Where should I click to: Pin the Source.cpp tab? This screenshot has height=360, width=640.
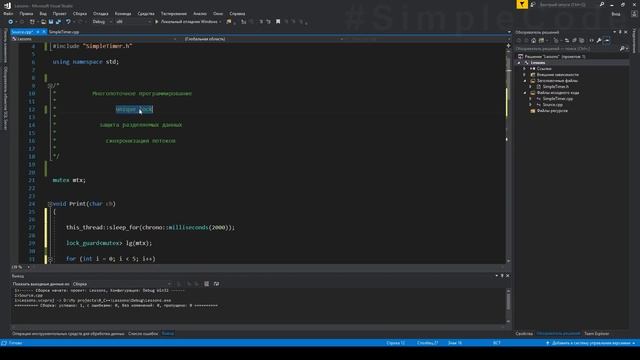[x=38, y=32]
